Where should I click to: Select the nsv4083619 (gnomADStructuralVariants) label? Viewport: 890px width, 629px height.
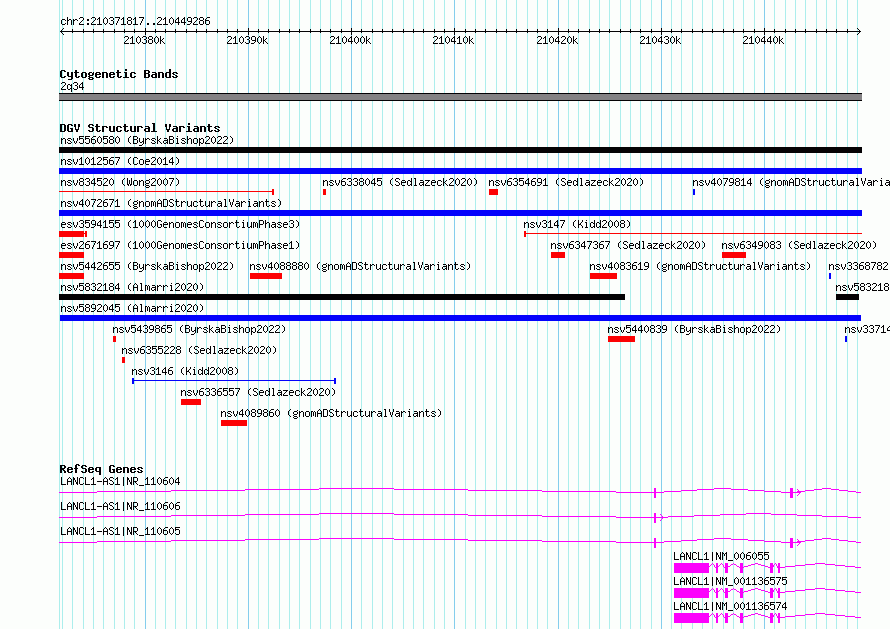[x=700, y=266]
